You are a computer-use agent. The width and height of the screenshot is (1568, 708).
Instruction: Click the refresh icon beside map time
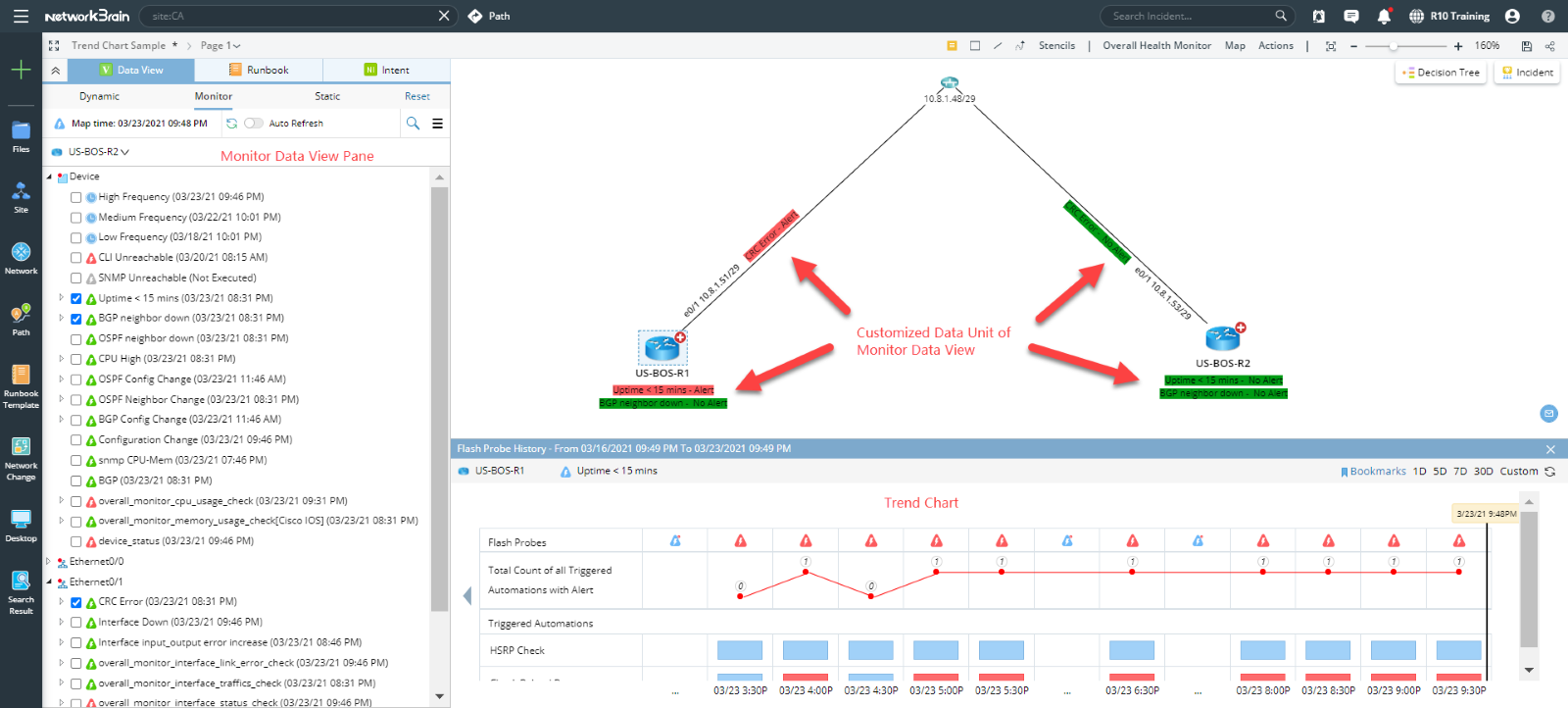[231, 124]
